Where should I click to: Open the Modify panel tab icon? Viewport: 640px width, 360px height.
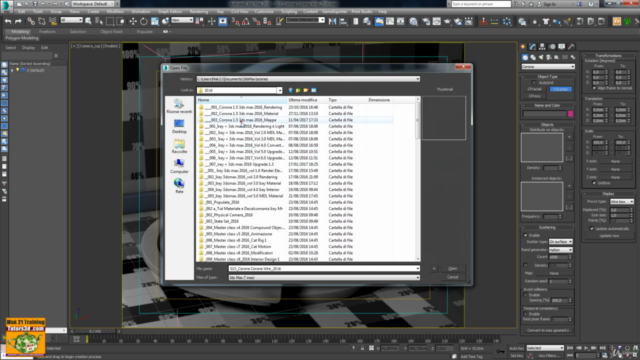(532, 47)
